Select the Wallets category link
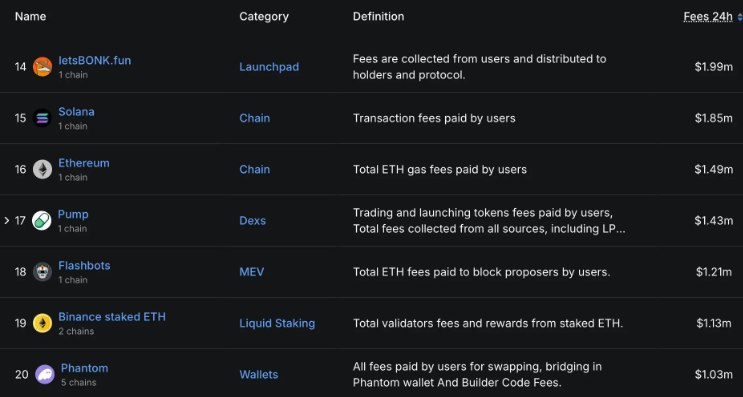The width and height of the screenshot is (743, 397). [x=259, y=374]
